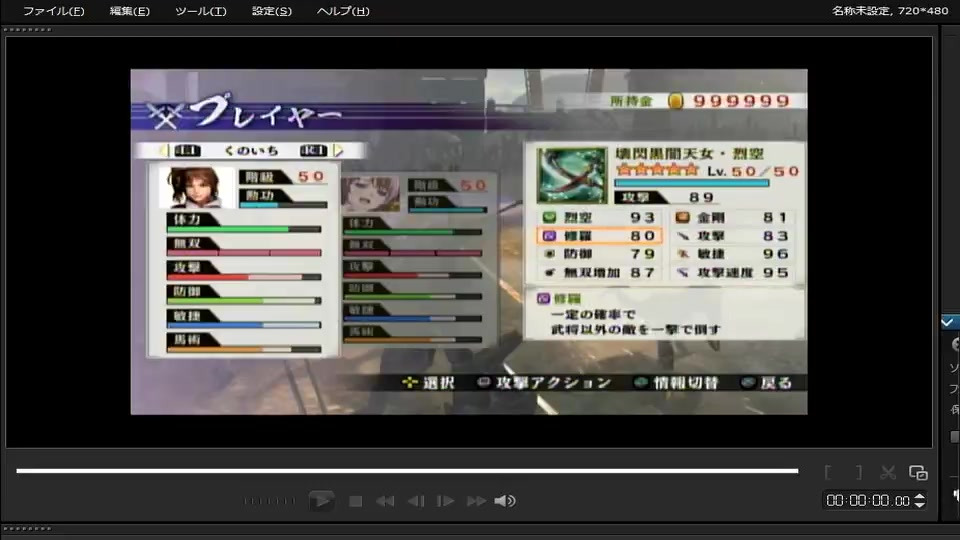Click the 修羅 description heading icon

543,299
